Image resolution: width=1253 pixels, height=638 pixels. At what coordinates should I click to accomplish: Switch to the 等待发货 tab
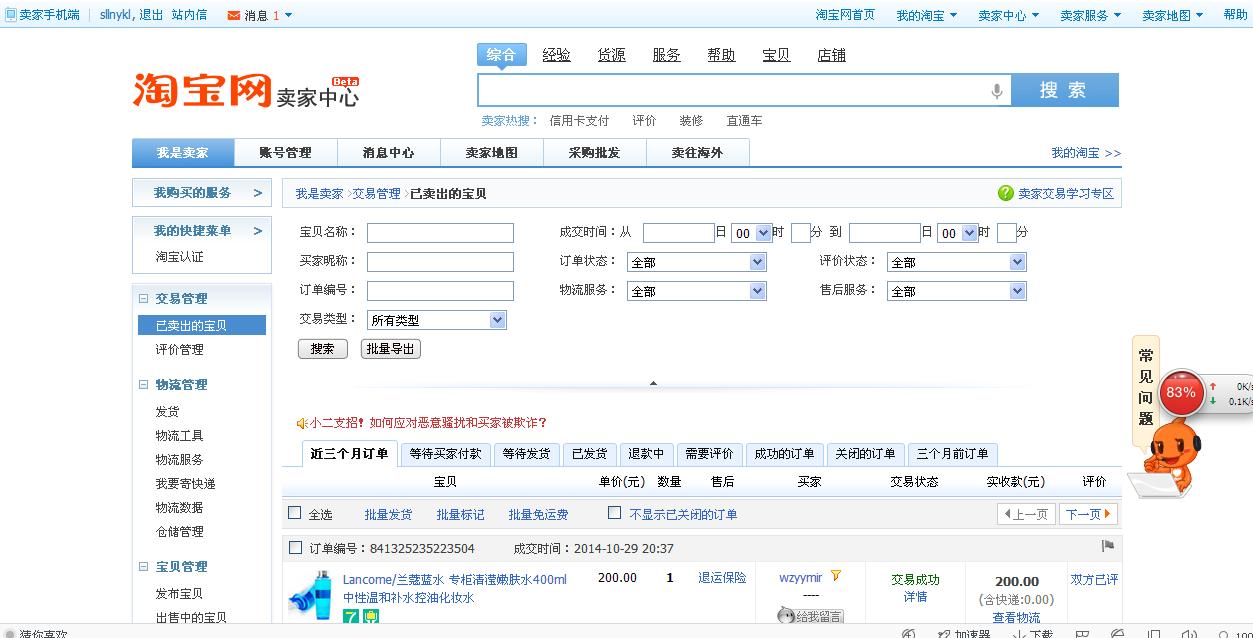526,454
